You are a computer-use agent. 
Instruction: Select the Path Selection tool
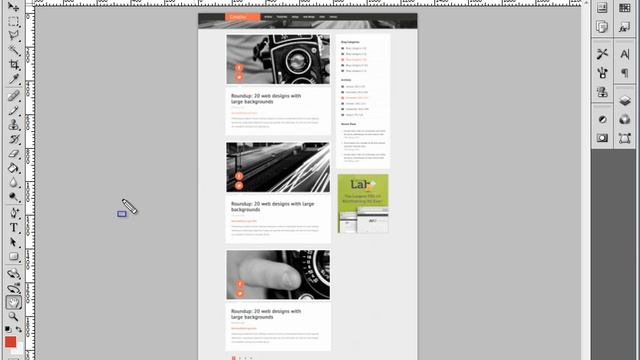click(x=13, y=242)
